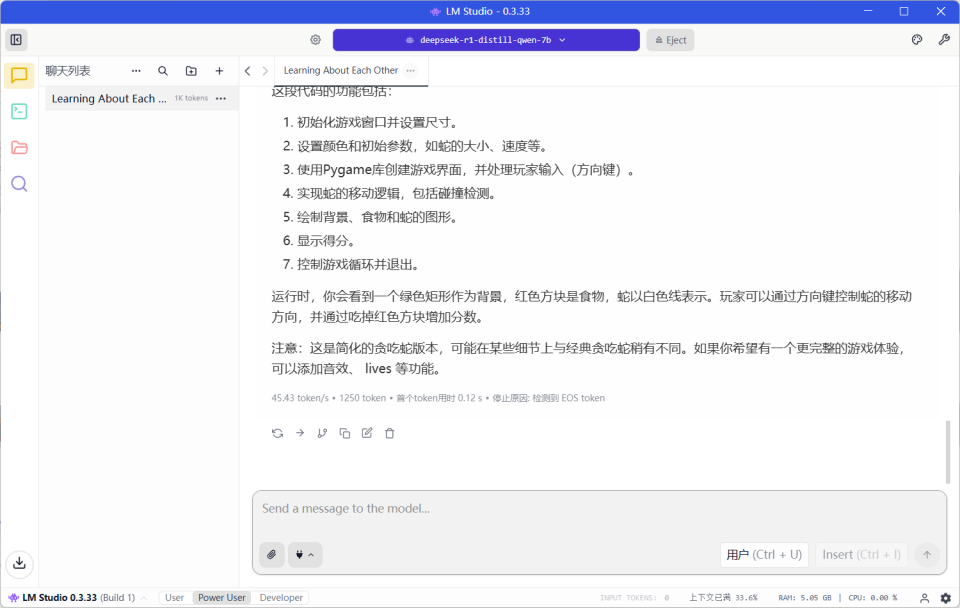Open user account icon in status bar
Screen dimensions: 960x608
point(924,598)
